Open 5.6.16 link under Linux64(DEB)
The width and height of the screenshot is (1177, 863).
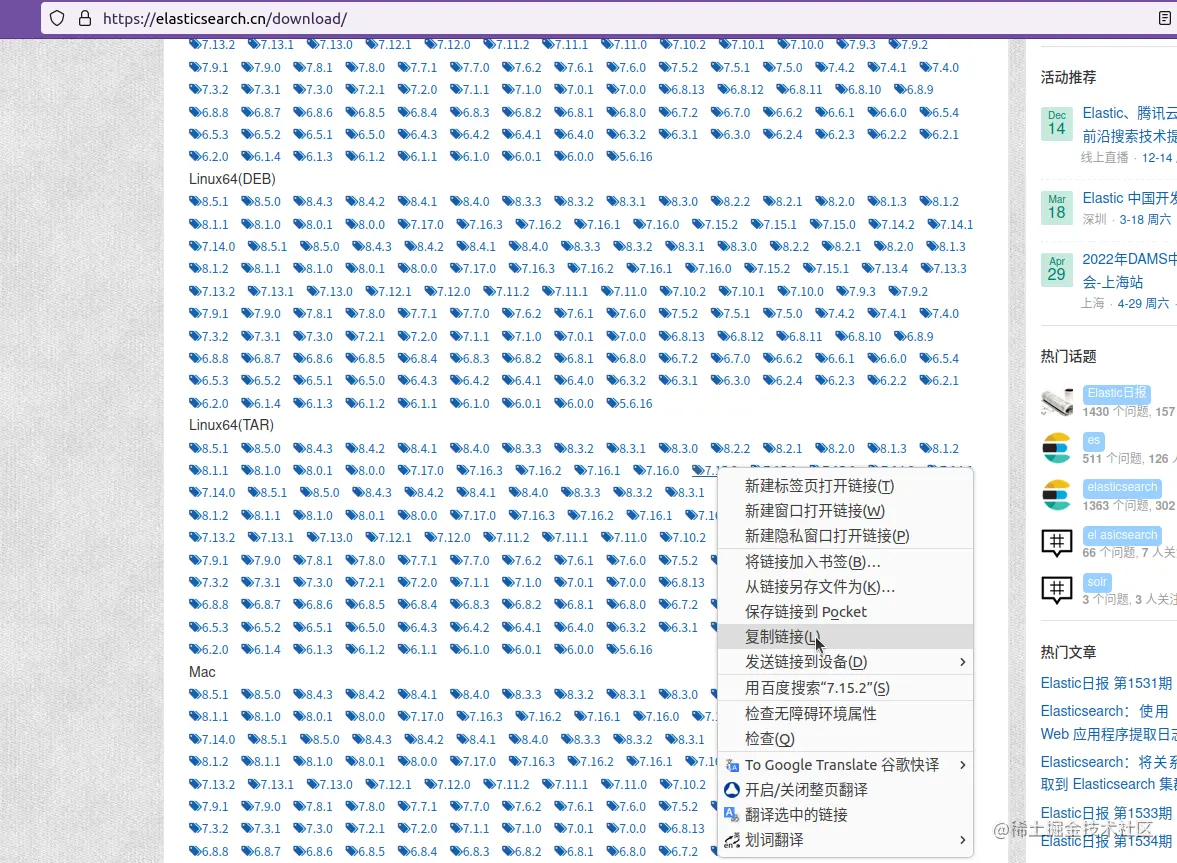[630, 404]
